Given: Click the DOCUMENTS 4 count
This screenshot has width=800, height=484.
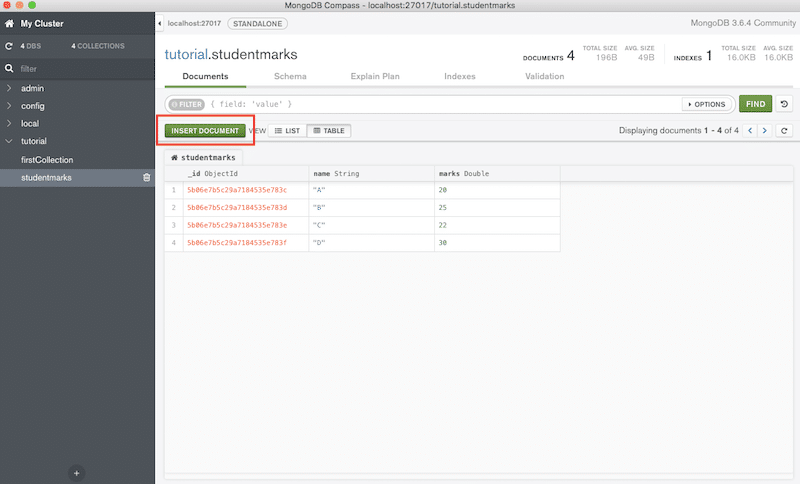Looking at the screenshot, I should 548,56.
